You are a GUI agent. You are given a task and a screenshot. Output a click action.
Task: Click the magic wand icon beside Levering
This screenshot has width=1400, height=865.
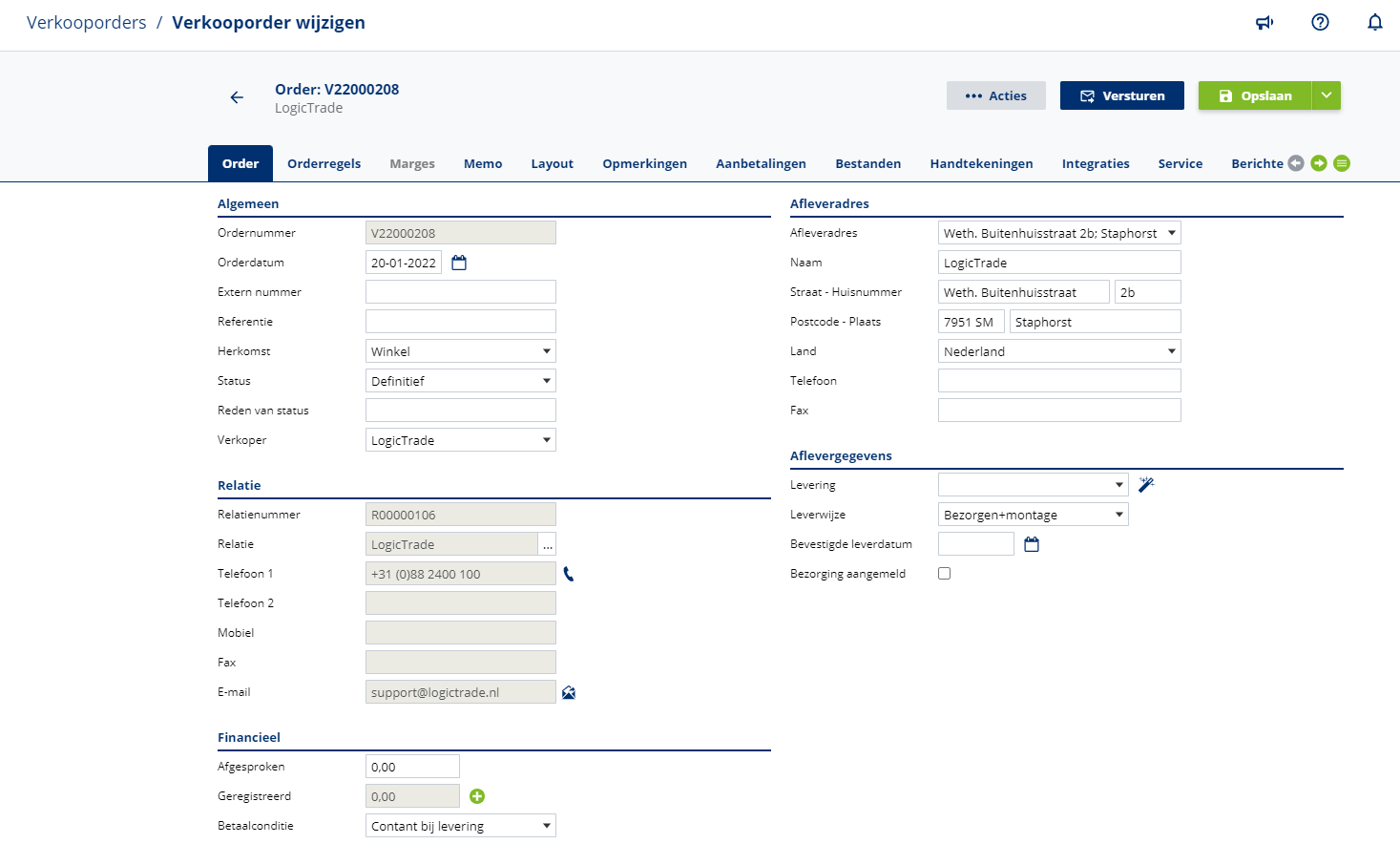(x=1146, y=485)
